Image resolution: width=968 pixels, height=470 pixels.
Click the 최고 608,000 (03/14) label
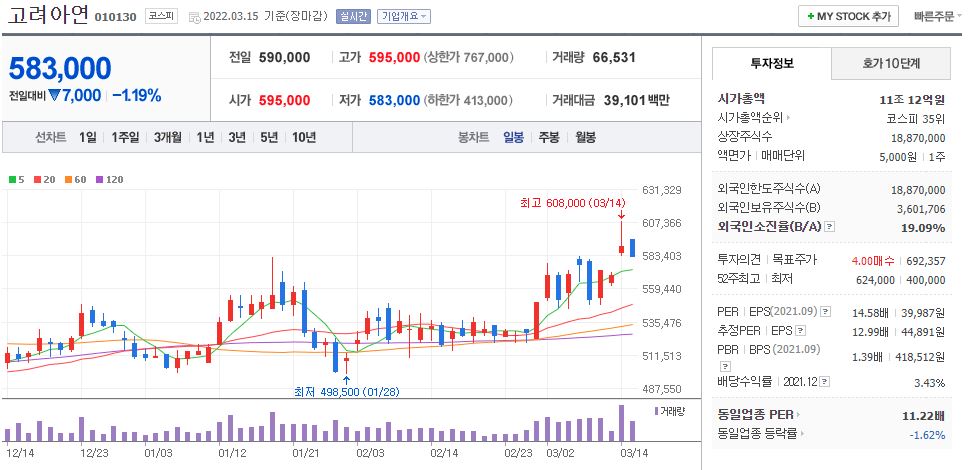coord(574,203)
